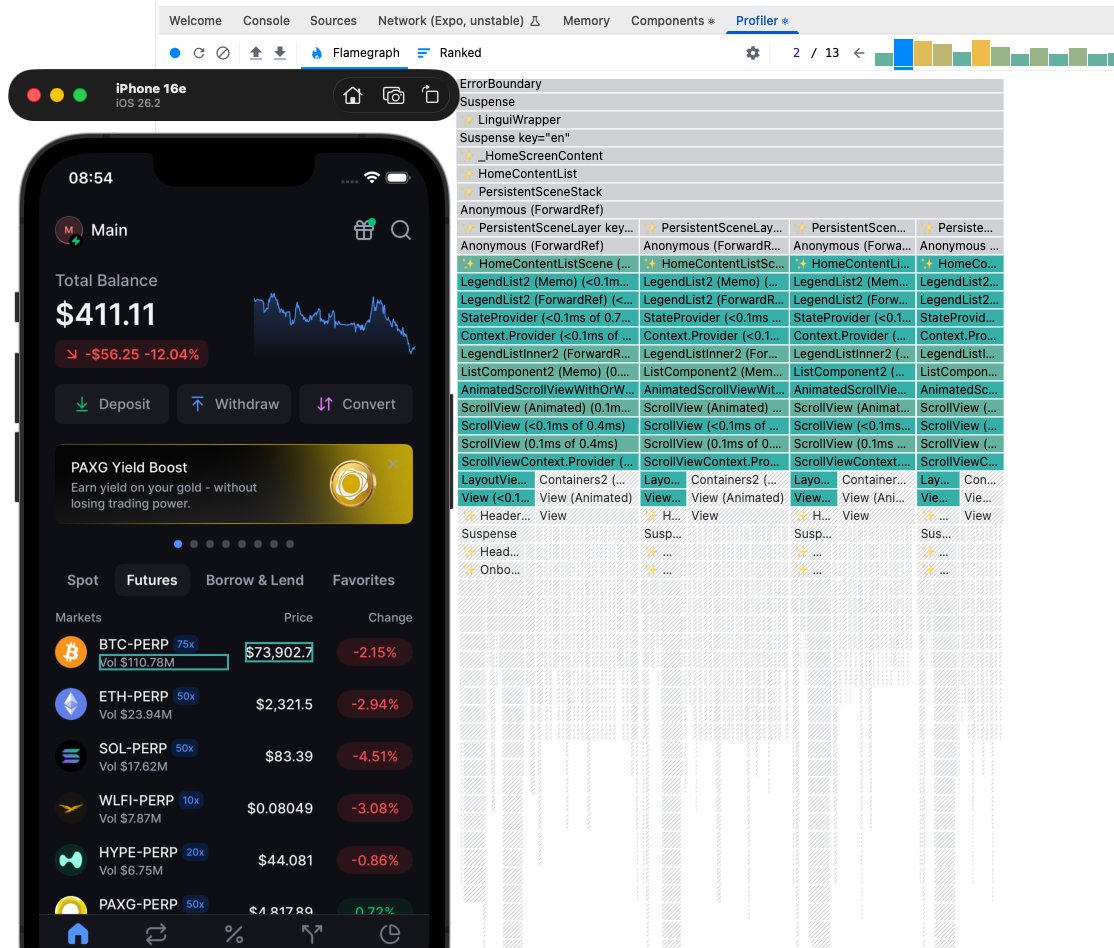Switch to the Sources tab
Image resolution: width=1114 pixels, height=948 pixels.
[333, 21]
